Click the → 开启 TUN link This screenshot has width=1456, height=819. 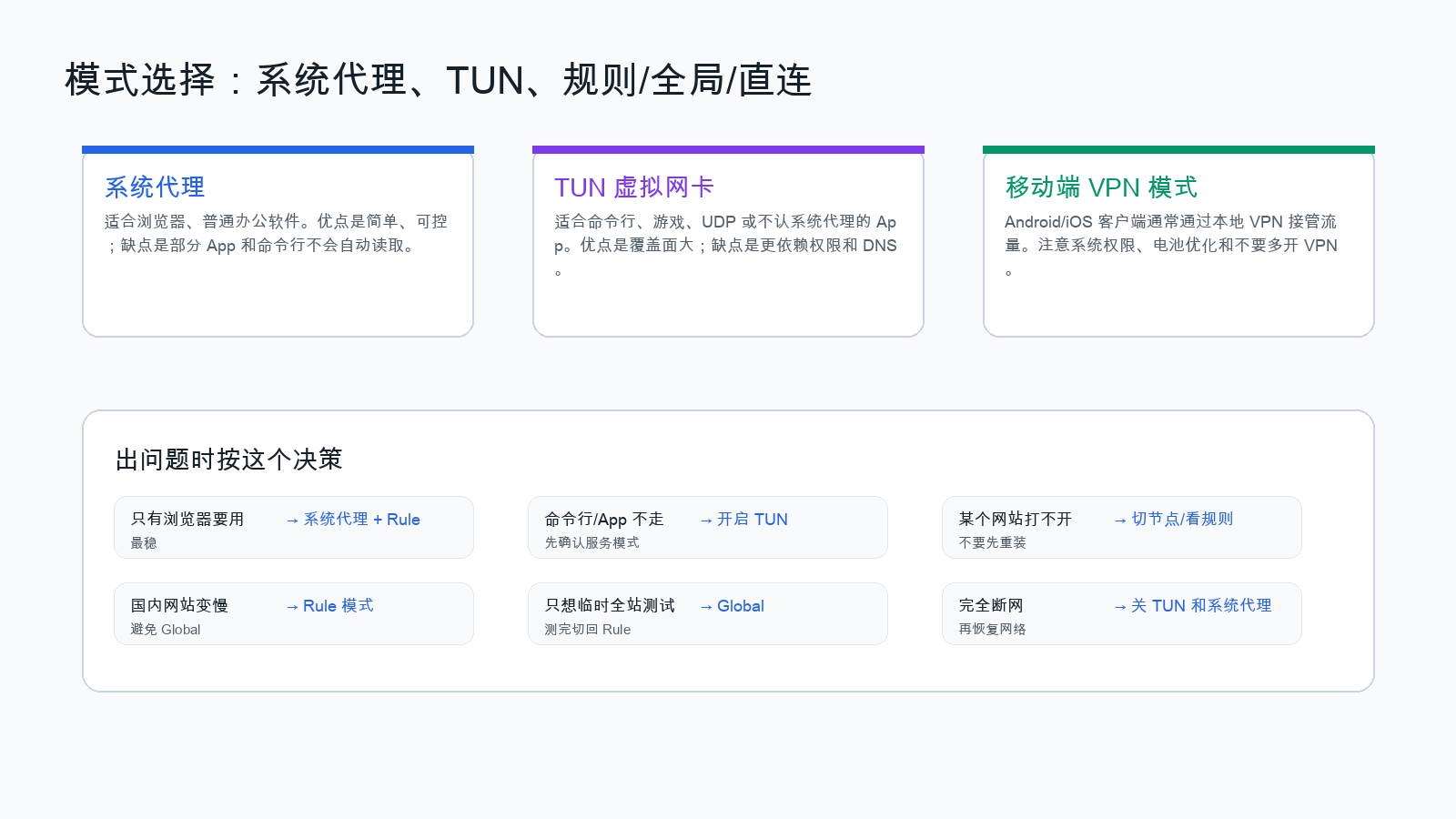coord(743,520)
